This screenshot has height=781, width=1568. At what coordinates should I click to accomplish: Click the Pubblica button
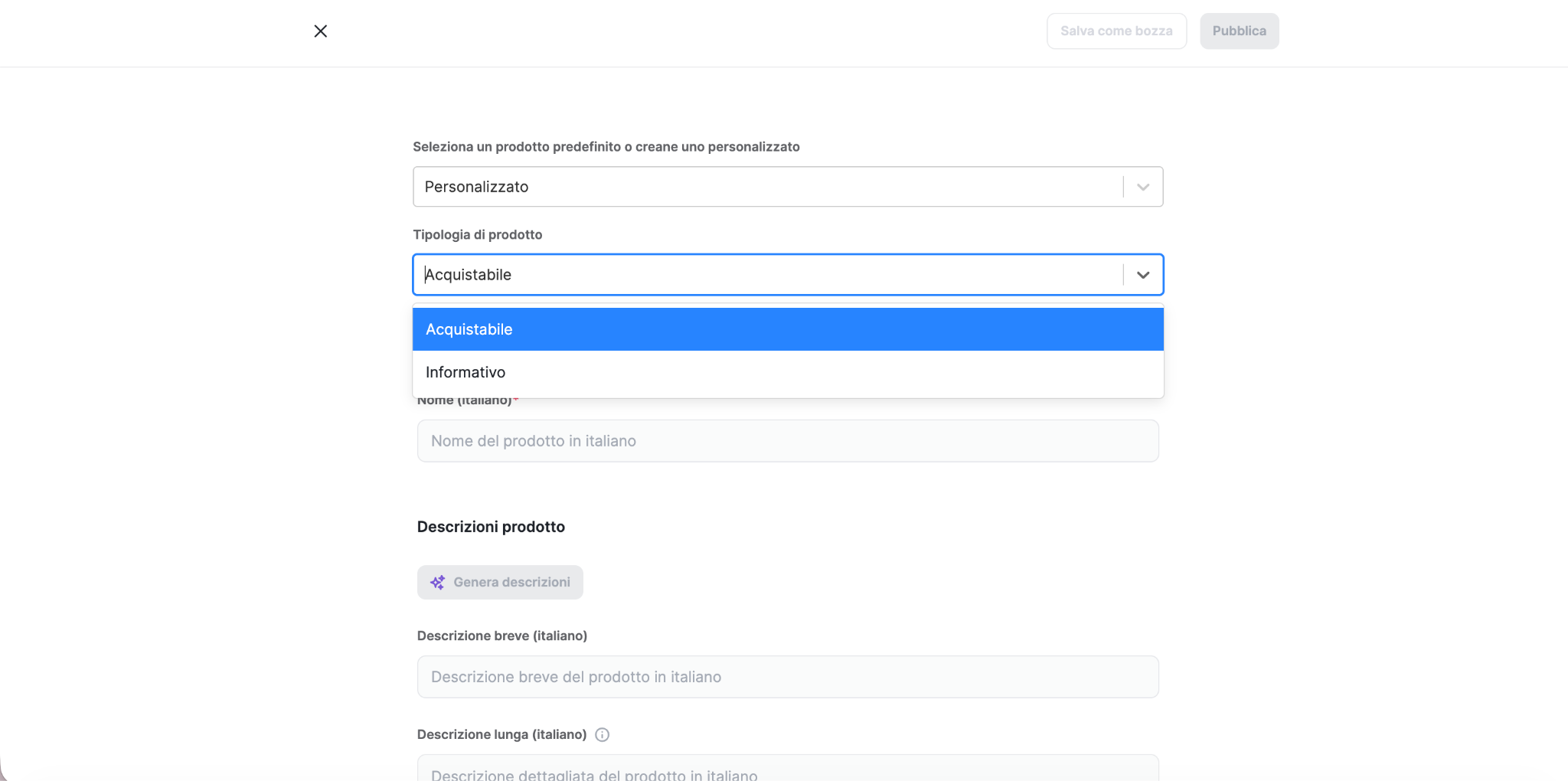tap(1239, 31)
